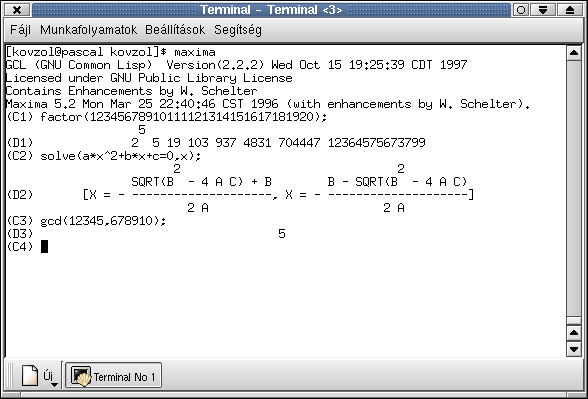Click the up-arrow eject-style titlebar button
This screenshot has width=588, height=399.
point(570,9)
